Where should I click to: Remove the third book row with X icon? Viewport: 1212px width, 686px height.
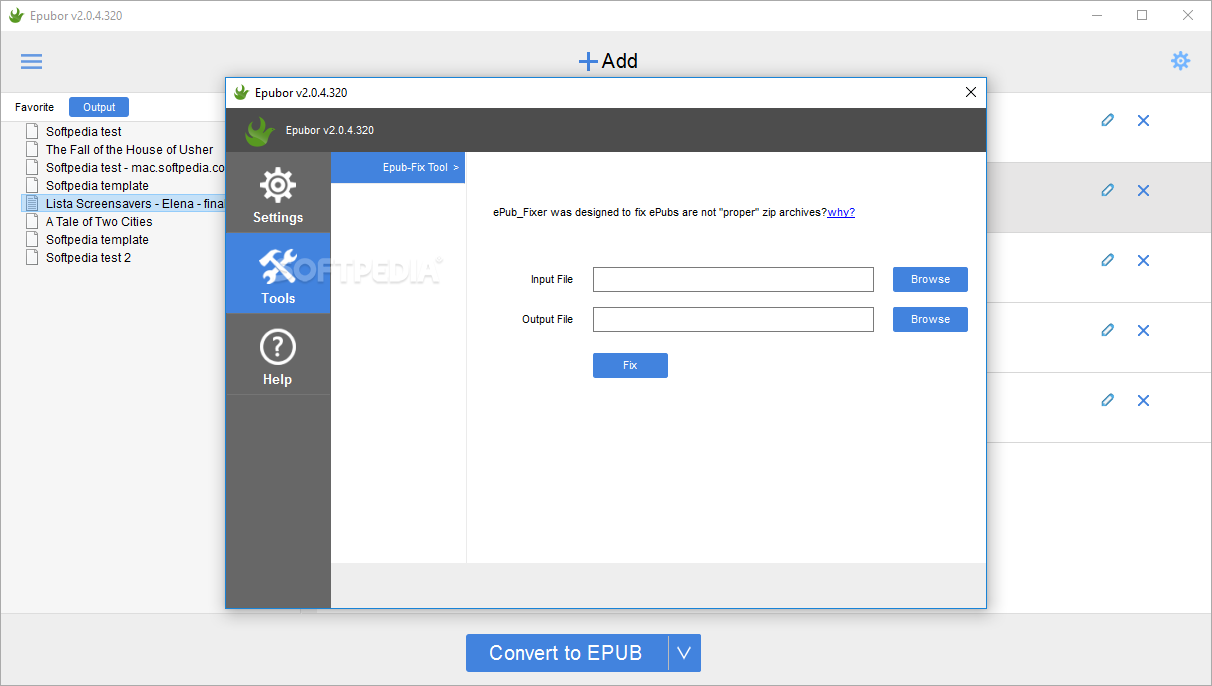(1143, 260)
